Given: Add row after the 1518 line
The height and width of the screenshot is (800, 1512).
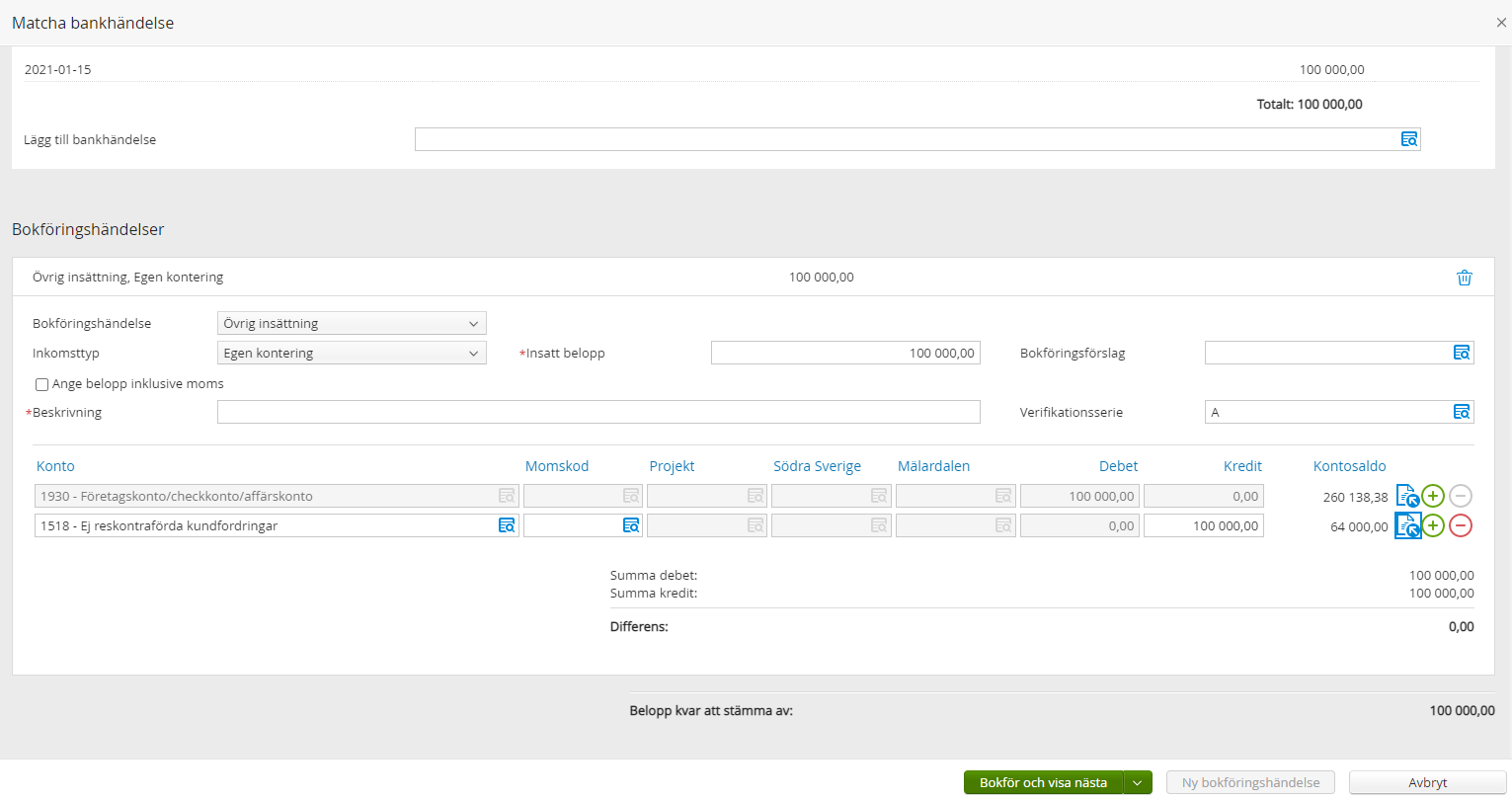Looking at the screenshot, I should point(1433,525).
